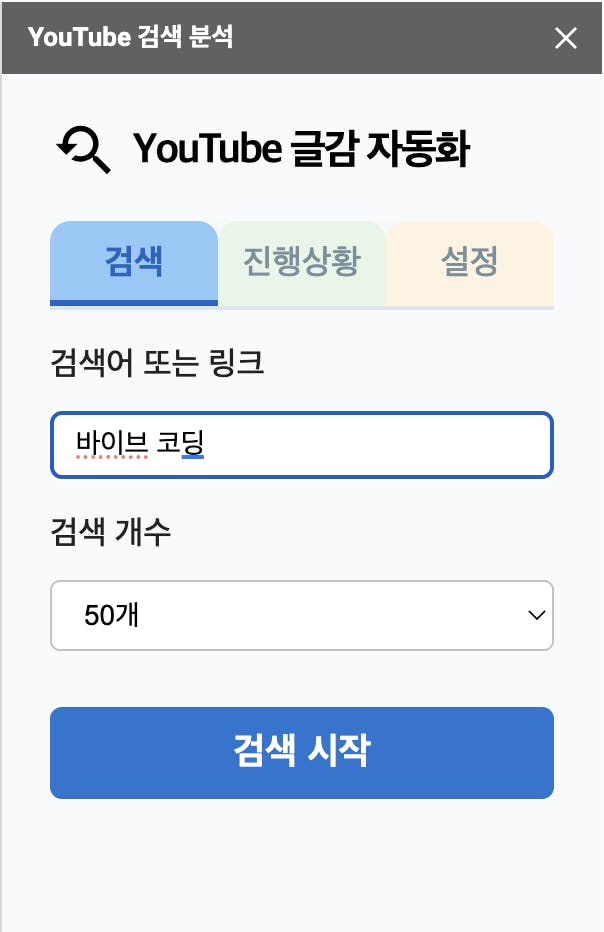Switch to the 진행상황 tab
The image size is (604, 932).
pyautogui.click(x=302, y=262)
